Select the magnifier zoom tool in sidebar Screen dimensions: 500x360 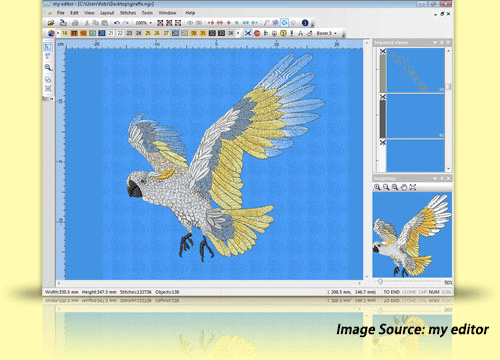[x=48, y=68]
